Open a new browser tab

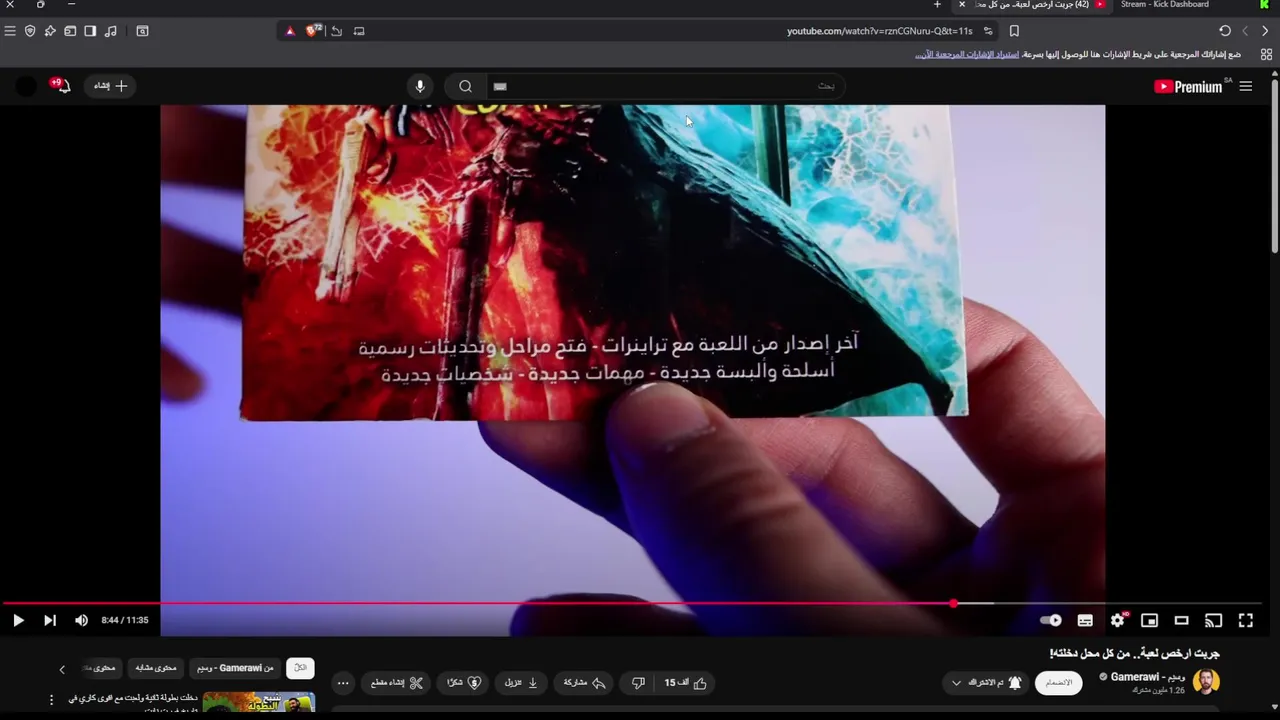pyautogui.click(x=937, y=5)
